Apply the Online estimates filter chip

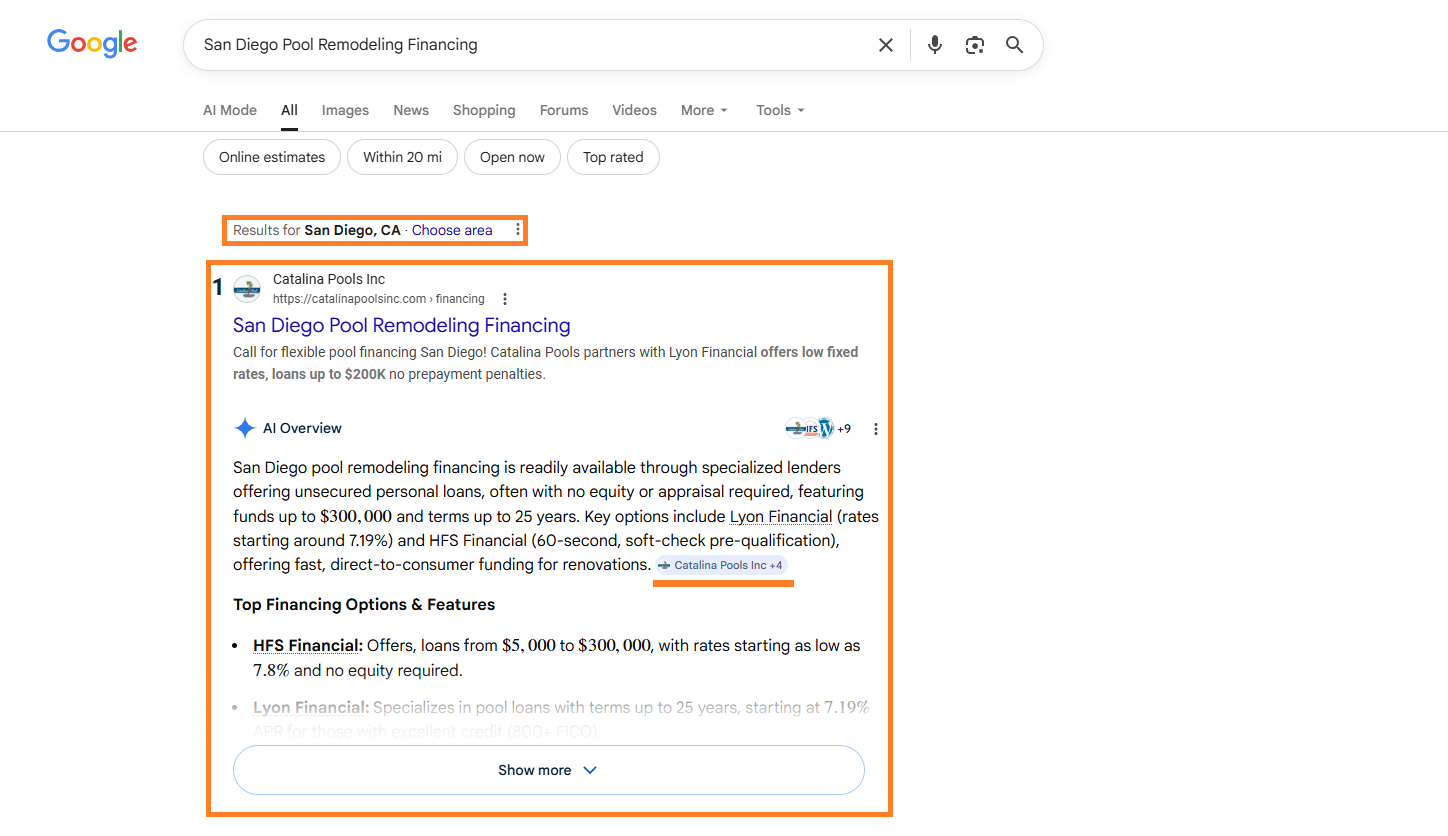272,157
